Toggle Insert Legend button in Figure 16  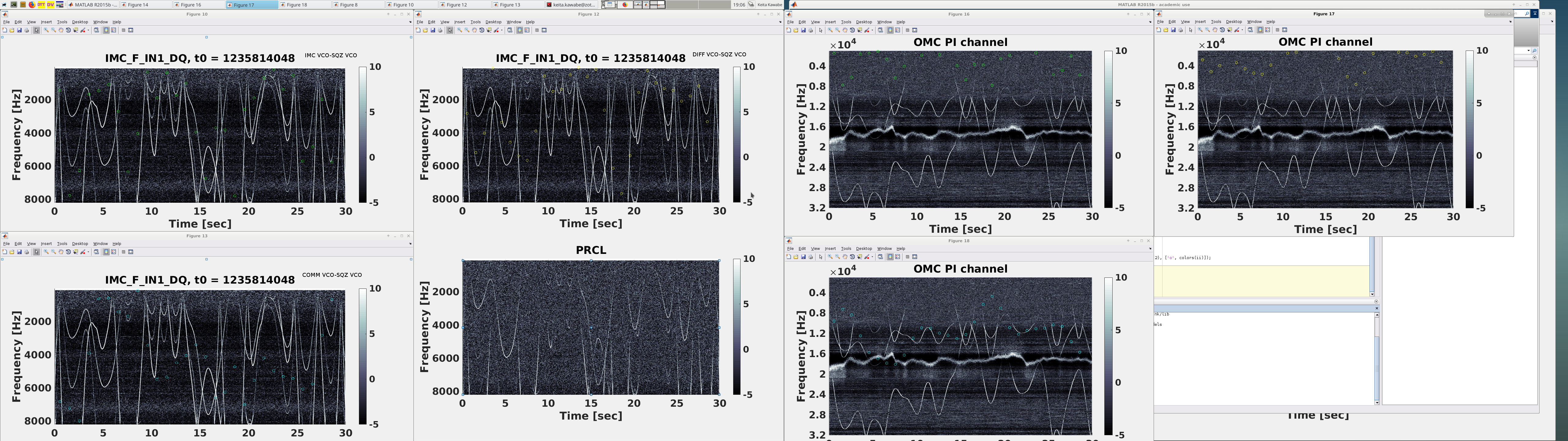click(x=897, y=30)
